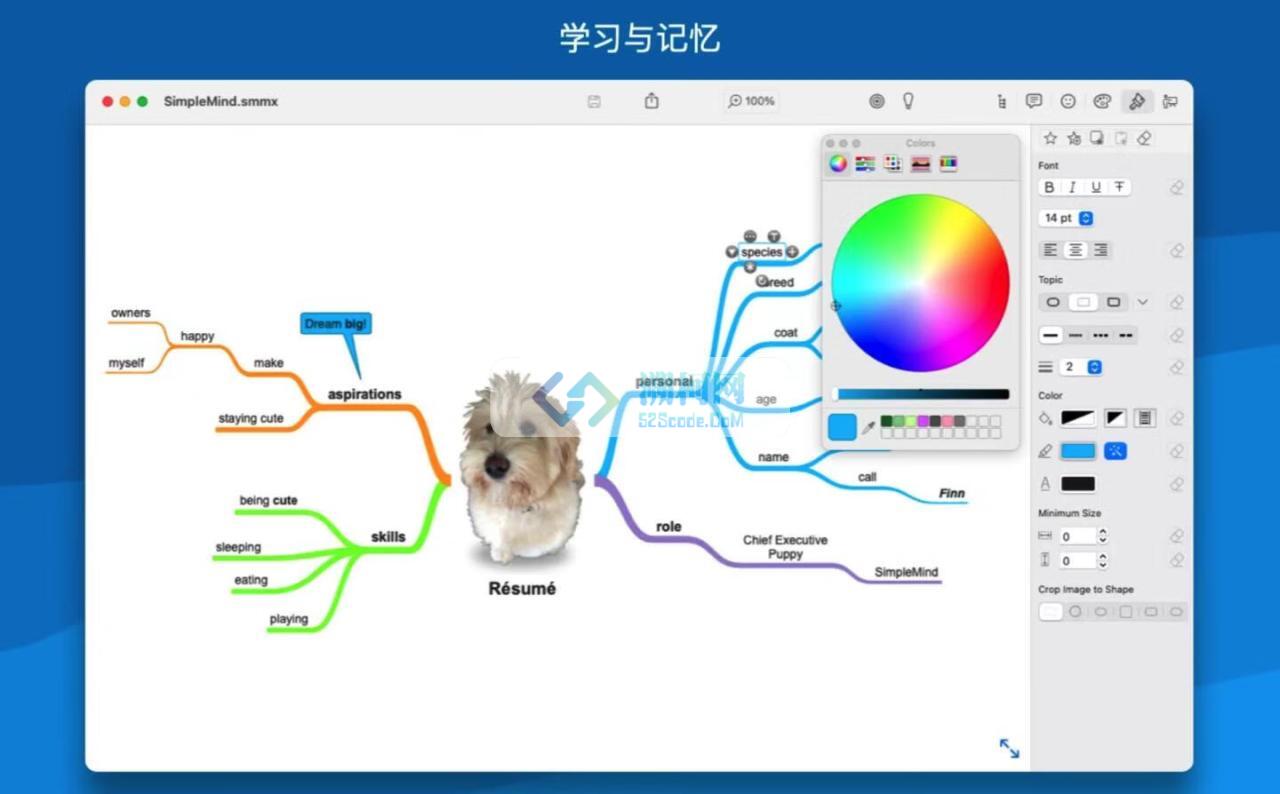This screenshot has height=794, width=1280.
Task: Expand more topic shapes chevron
Action: click(x=1143, y=302)
